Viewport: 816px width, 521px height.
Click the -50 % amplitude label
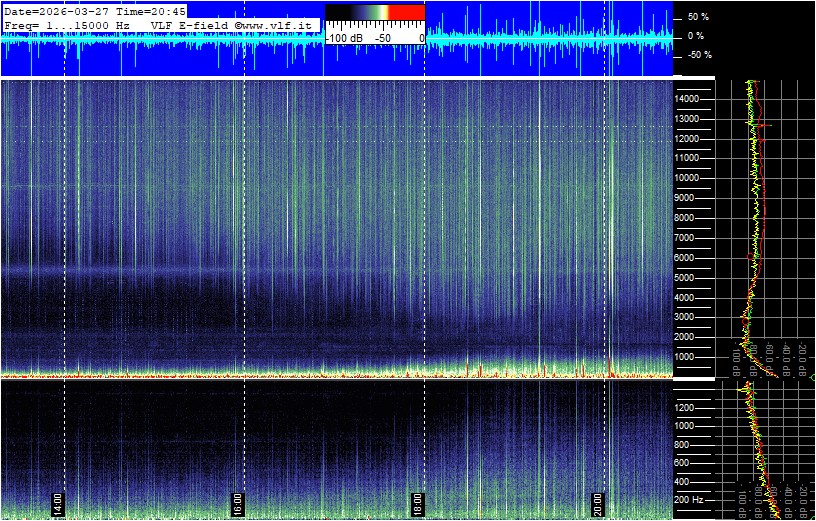[x=698, y=55]
